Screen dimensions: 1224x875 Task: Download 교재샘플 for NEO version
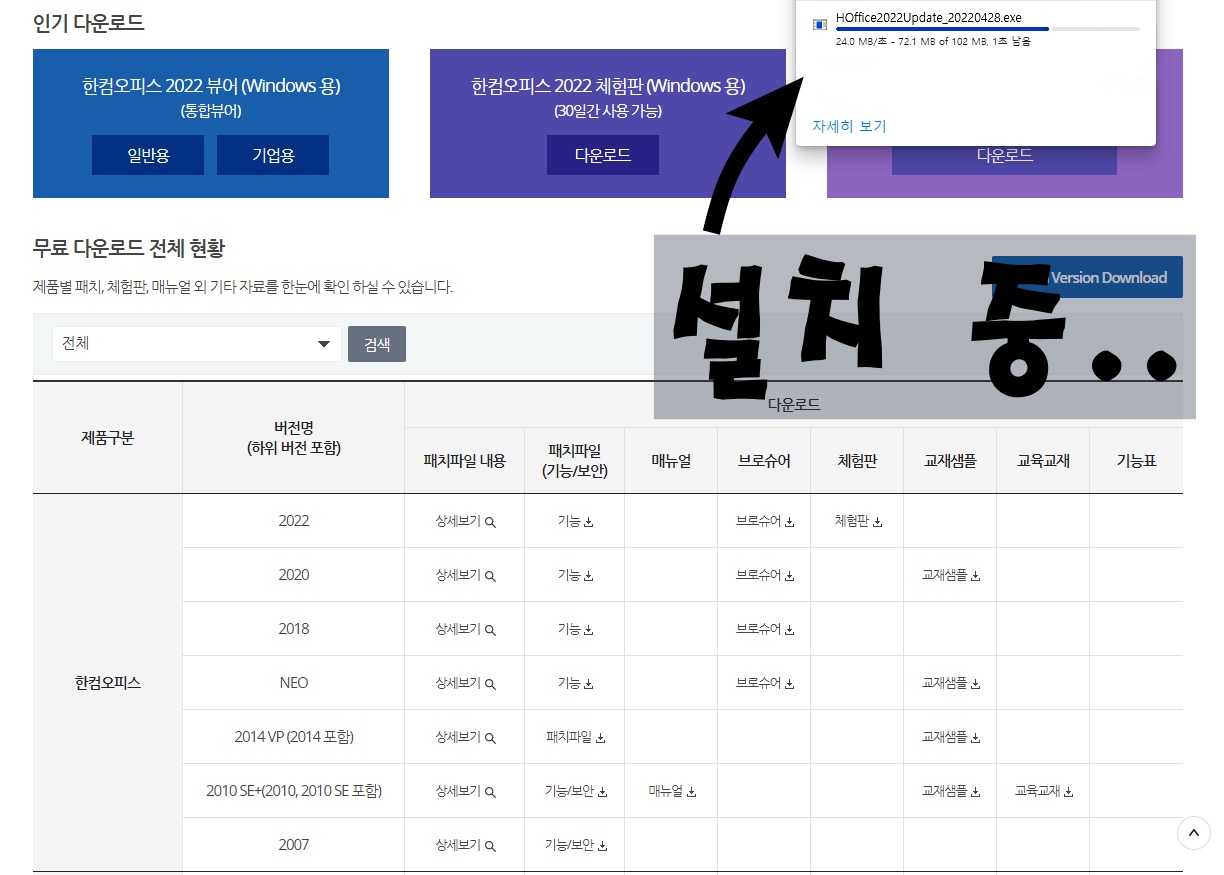point(951,683)
